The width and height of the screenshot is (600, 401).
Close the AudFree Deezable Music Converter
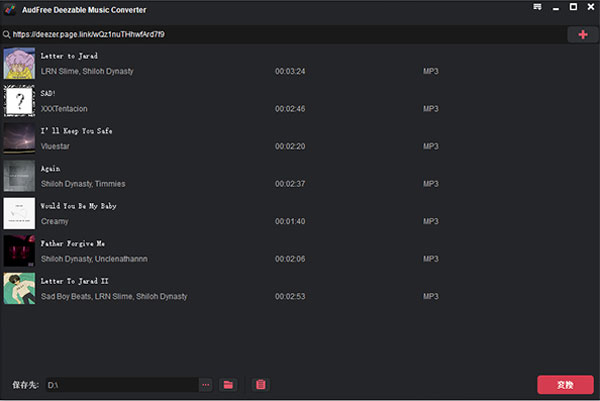click(x=590, y=7)
